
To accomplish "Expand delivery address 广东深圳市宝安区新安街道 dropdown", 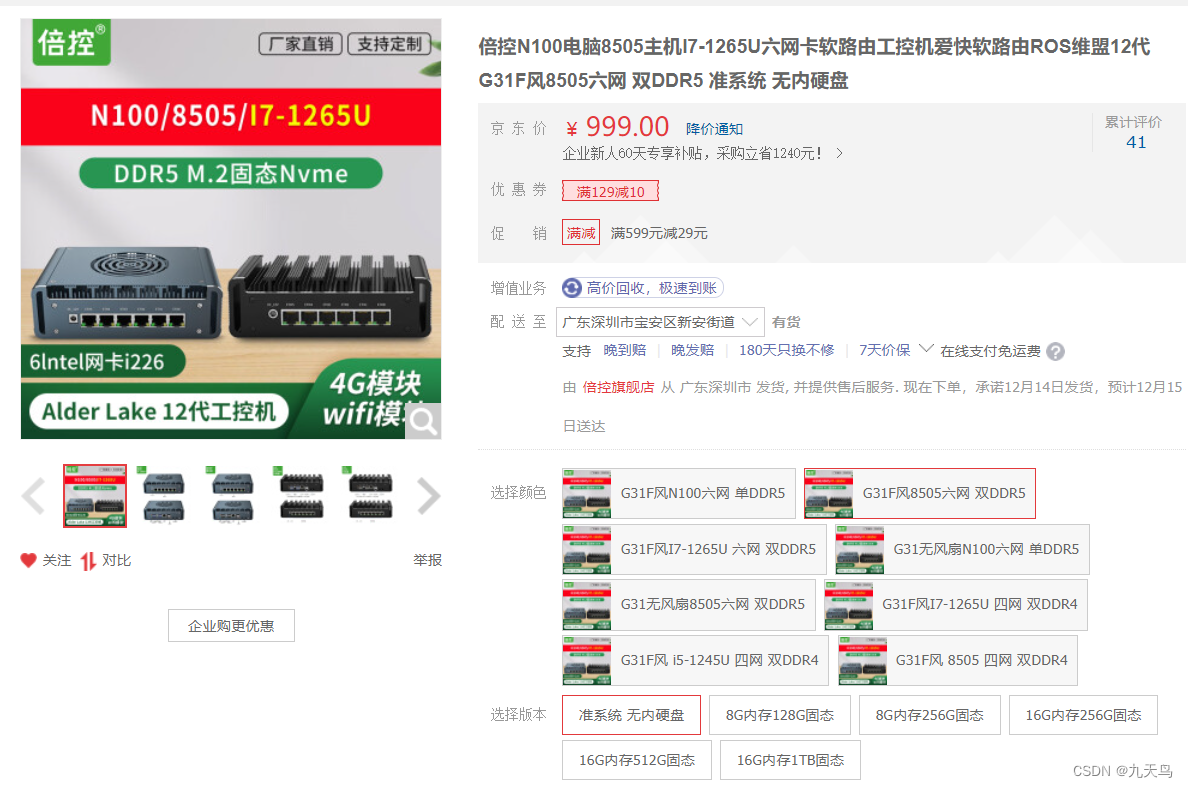I will (660, 322).
